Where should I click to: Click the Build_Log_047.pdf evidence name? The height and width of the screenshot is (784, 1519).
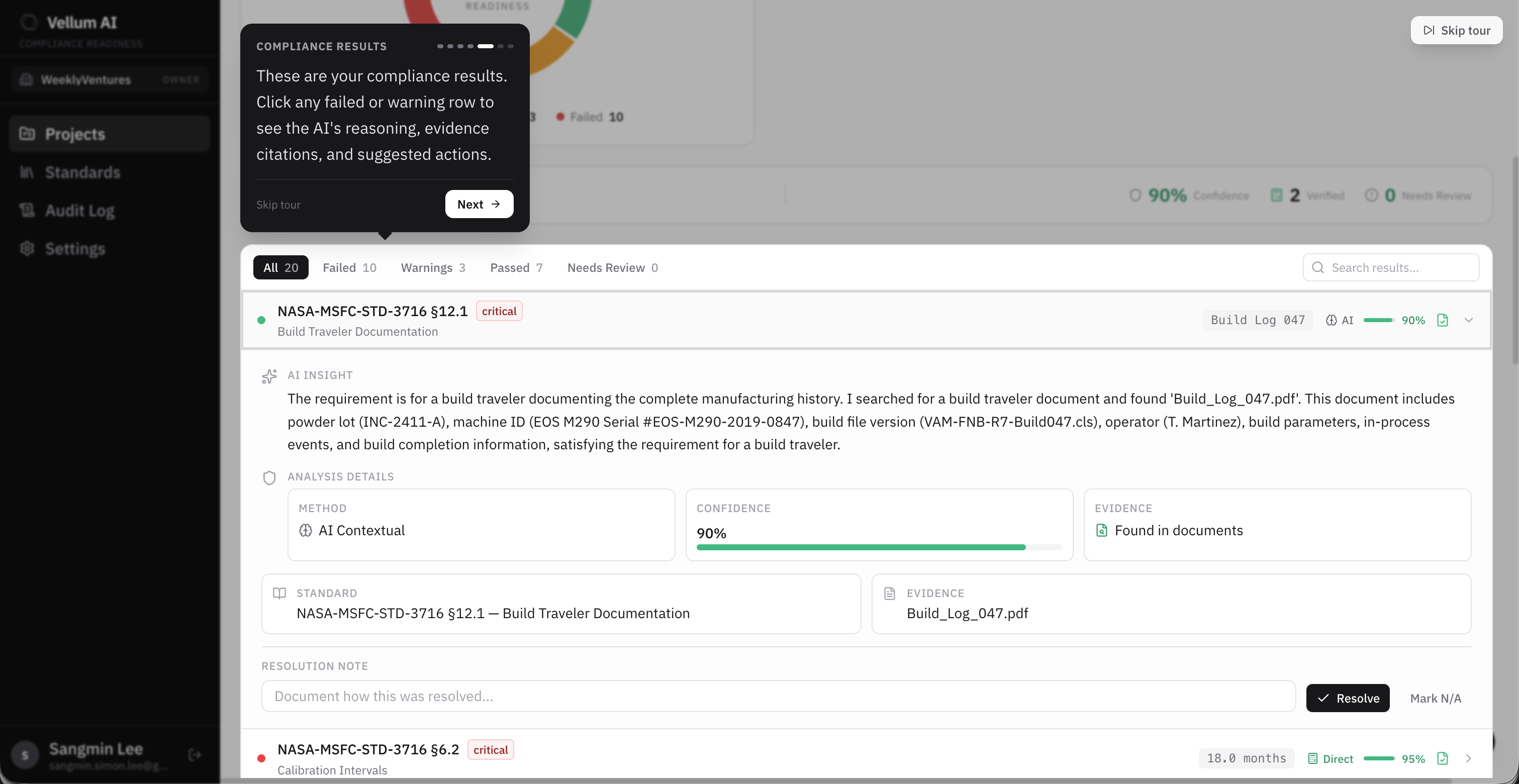tap(967, 614)
